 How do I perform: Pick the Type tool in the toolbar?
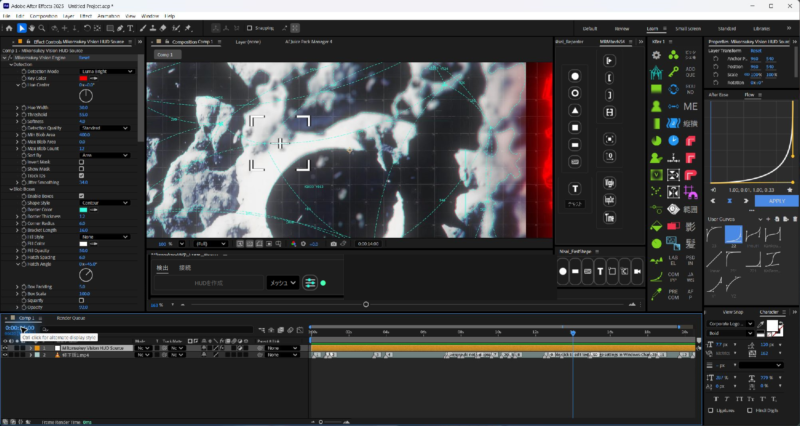click(x=131, y=29)
